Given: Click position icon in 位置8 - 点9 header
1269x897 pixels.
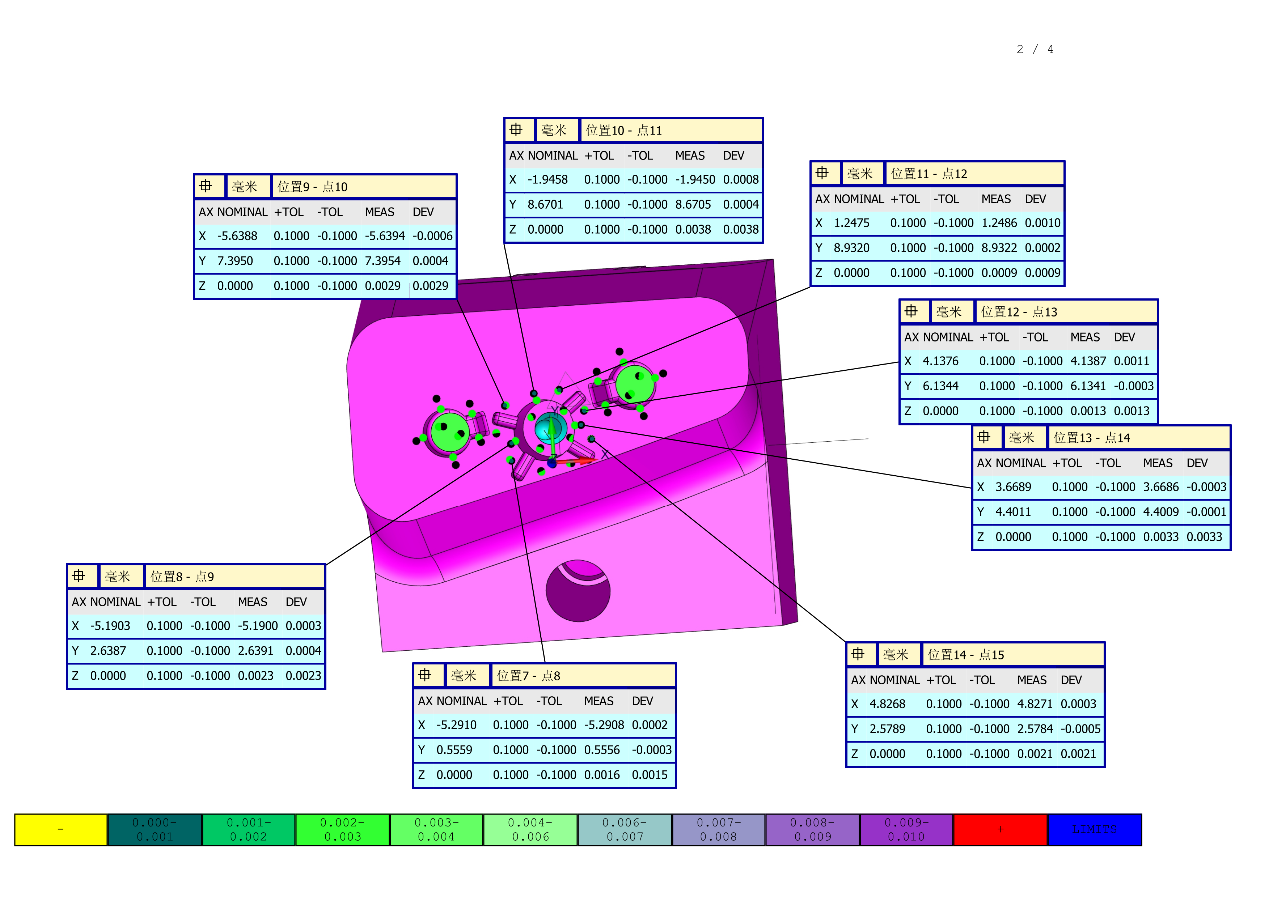Looking at the screenshot, I should pos(82,576).
